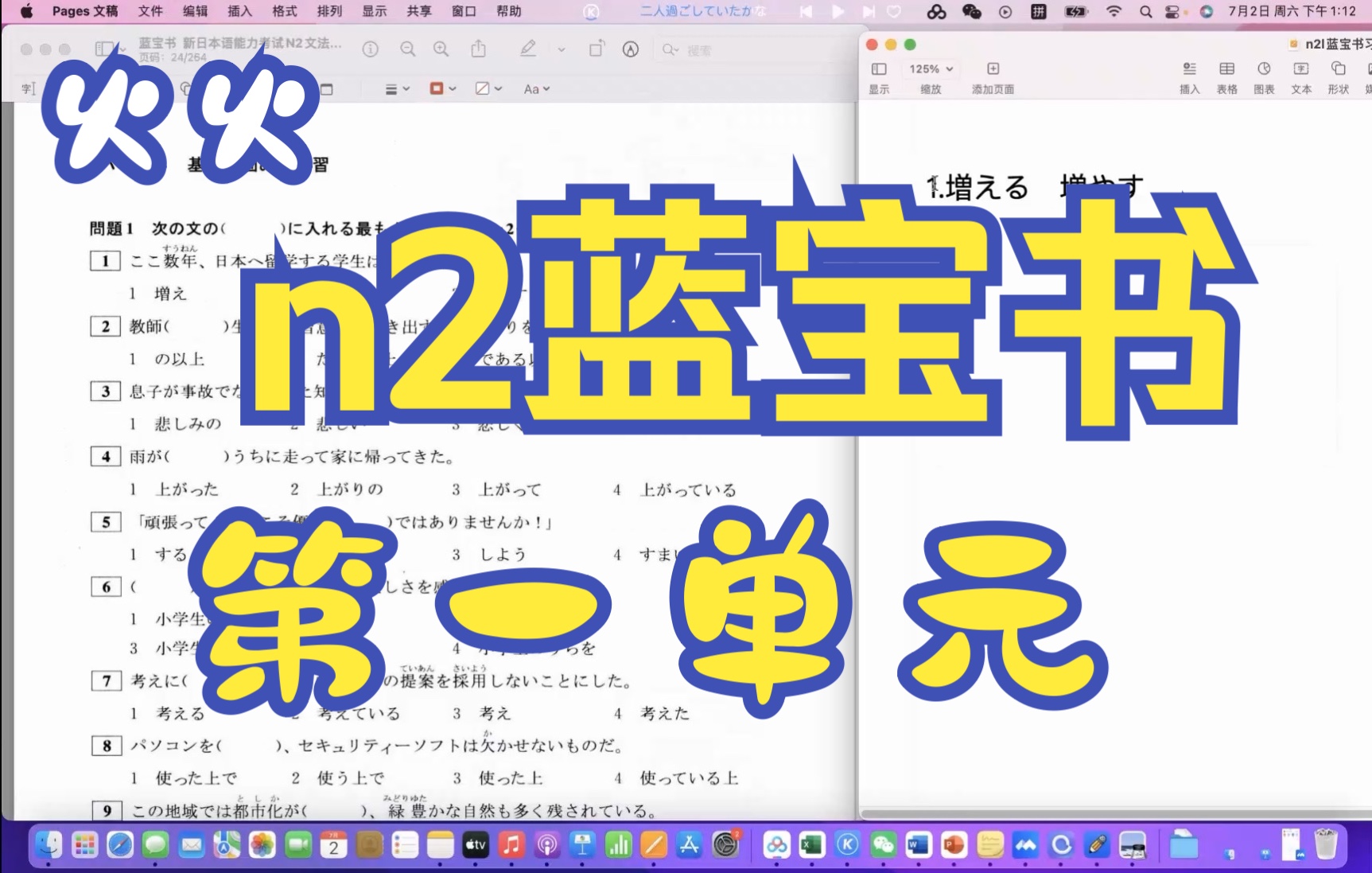The image size is (1372, 873).
Task: Open the 编辑 menu
Action: [195, 11]
